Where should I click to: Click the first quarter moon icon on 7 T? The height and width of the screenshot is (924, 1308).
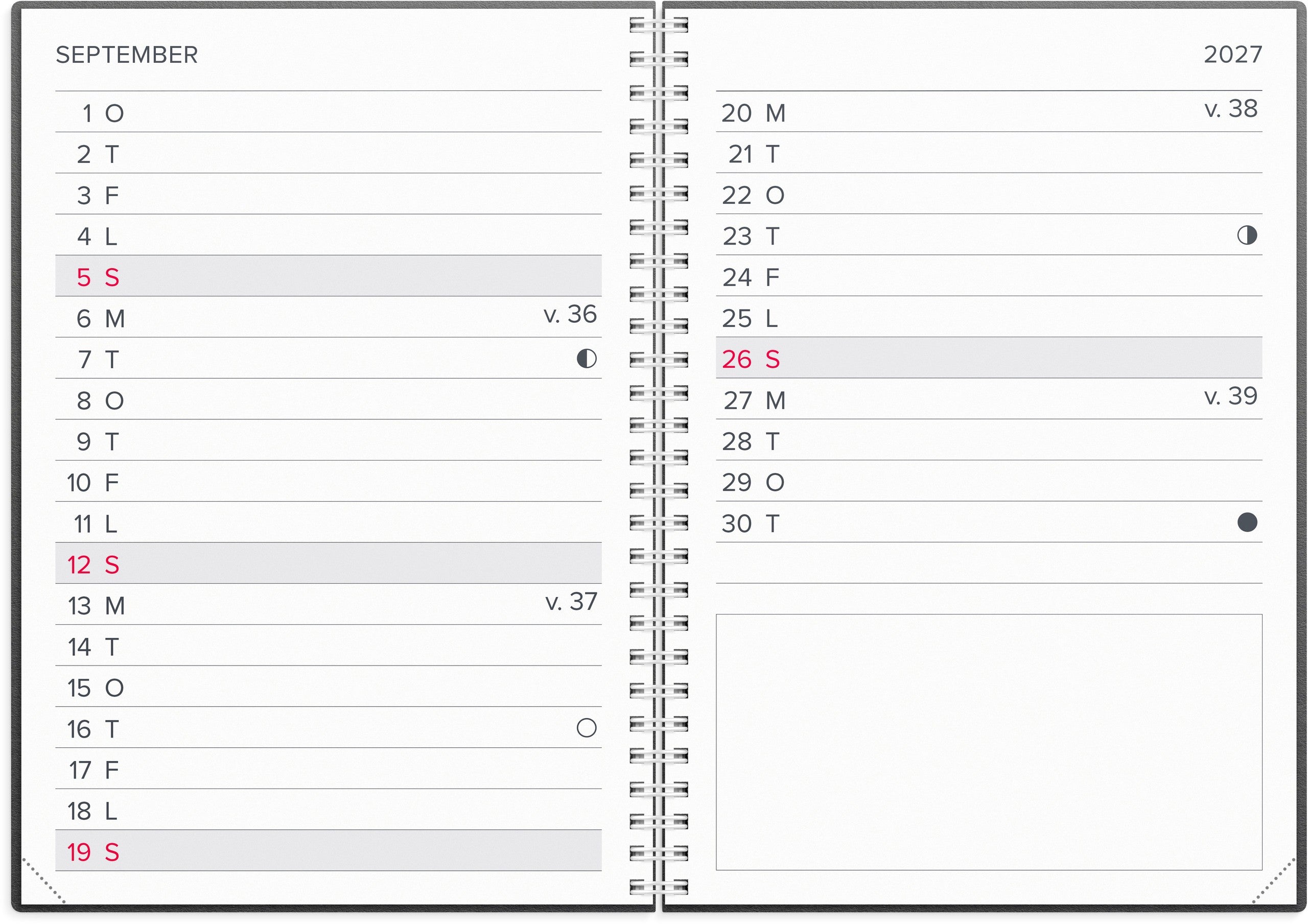point(586,359)
